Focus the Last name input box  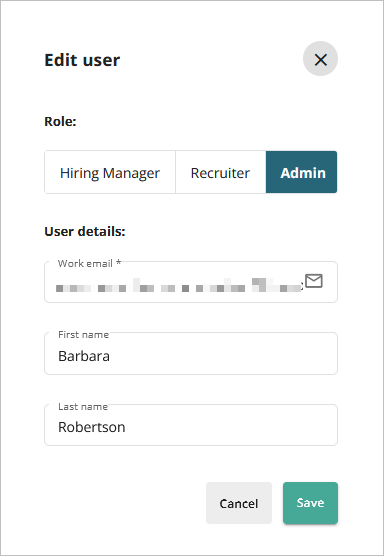[191, 425]
